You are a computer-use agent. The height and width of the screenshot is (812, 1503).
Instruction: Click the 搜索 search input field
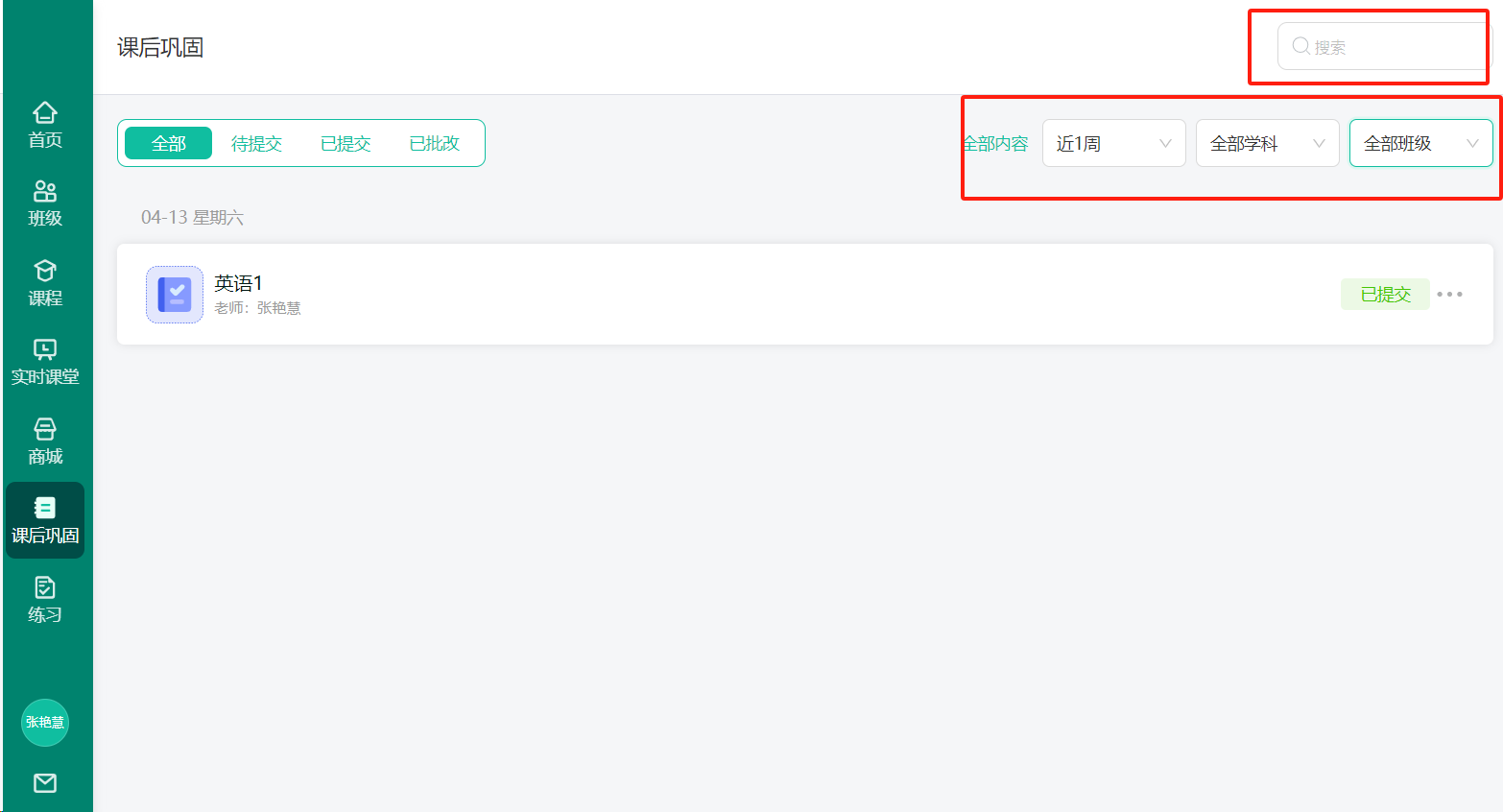1385,46
